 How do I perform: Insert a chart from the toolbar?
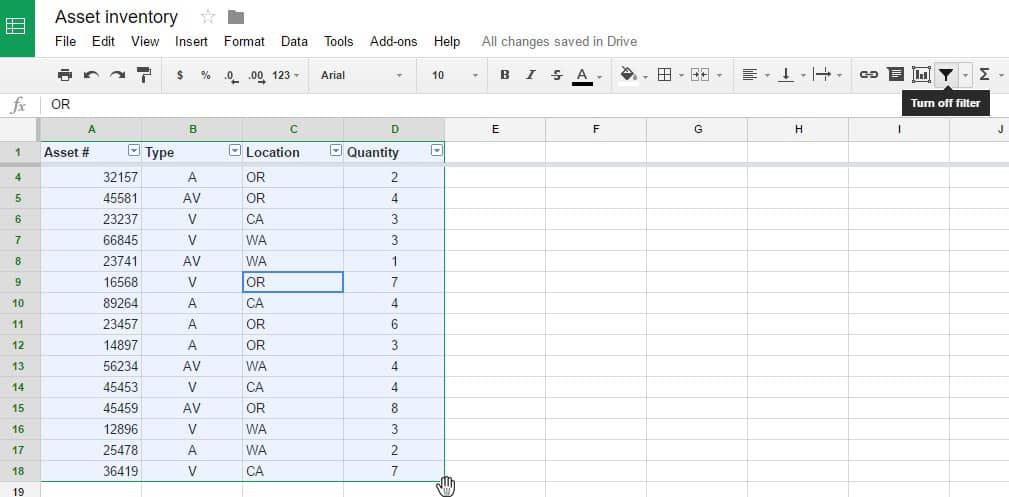[x=920, y=75]
